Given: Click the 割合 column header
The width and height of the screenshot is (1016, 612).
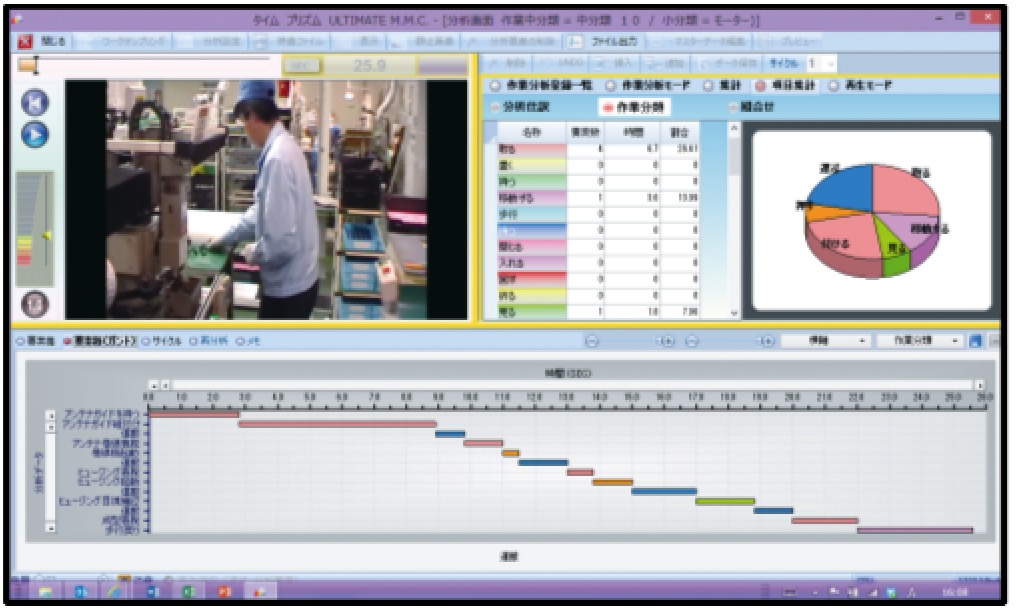Looking at the screenshot, I should [680, 132].
